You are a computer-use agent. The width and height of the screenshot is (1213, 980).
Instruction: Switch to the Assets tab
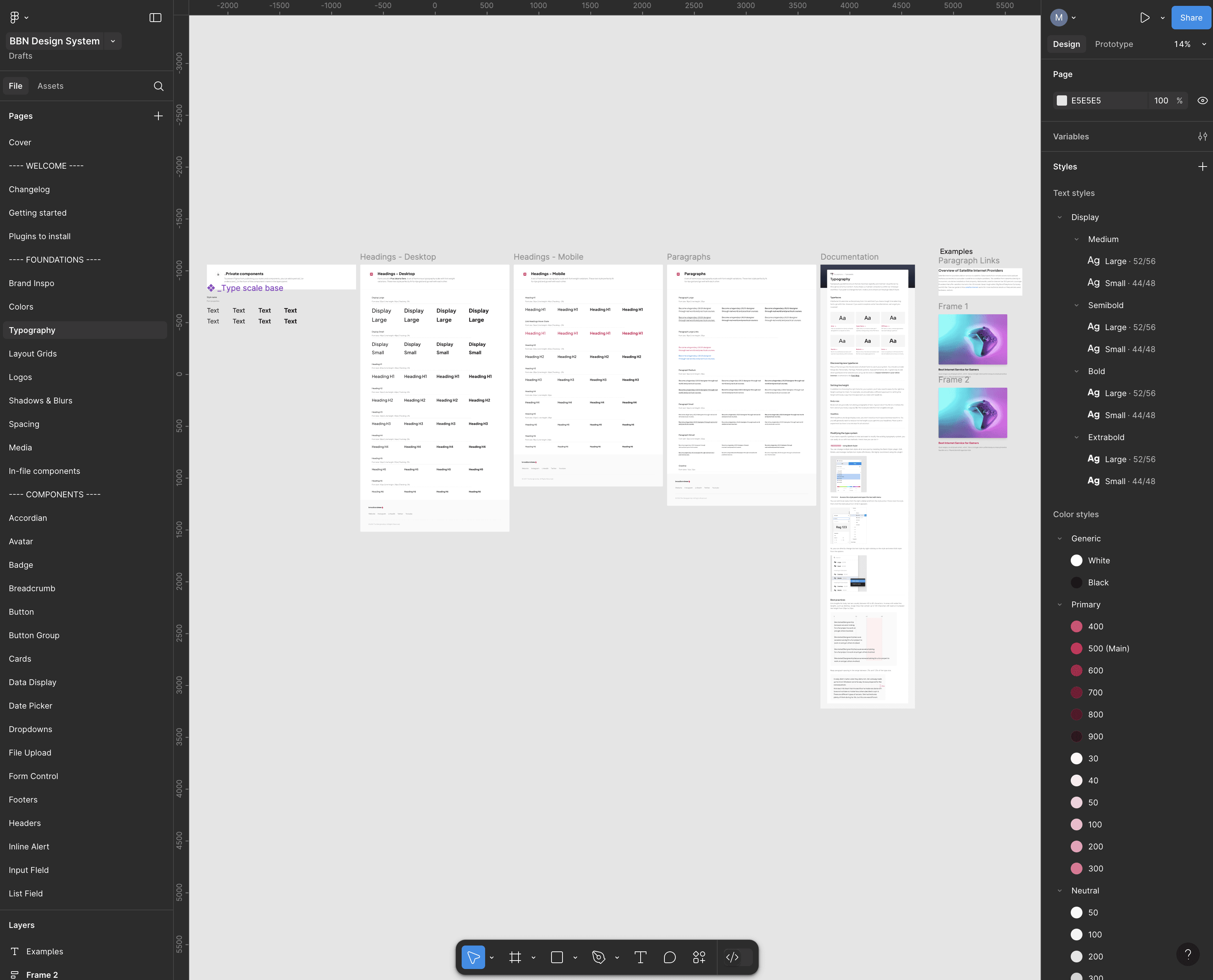tap(50, 86)
